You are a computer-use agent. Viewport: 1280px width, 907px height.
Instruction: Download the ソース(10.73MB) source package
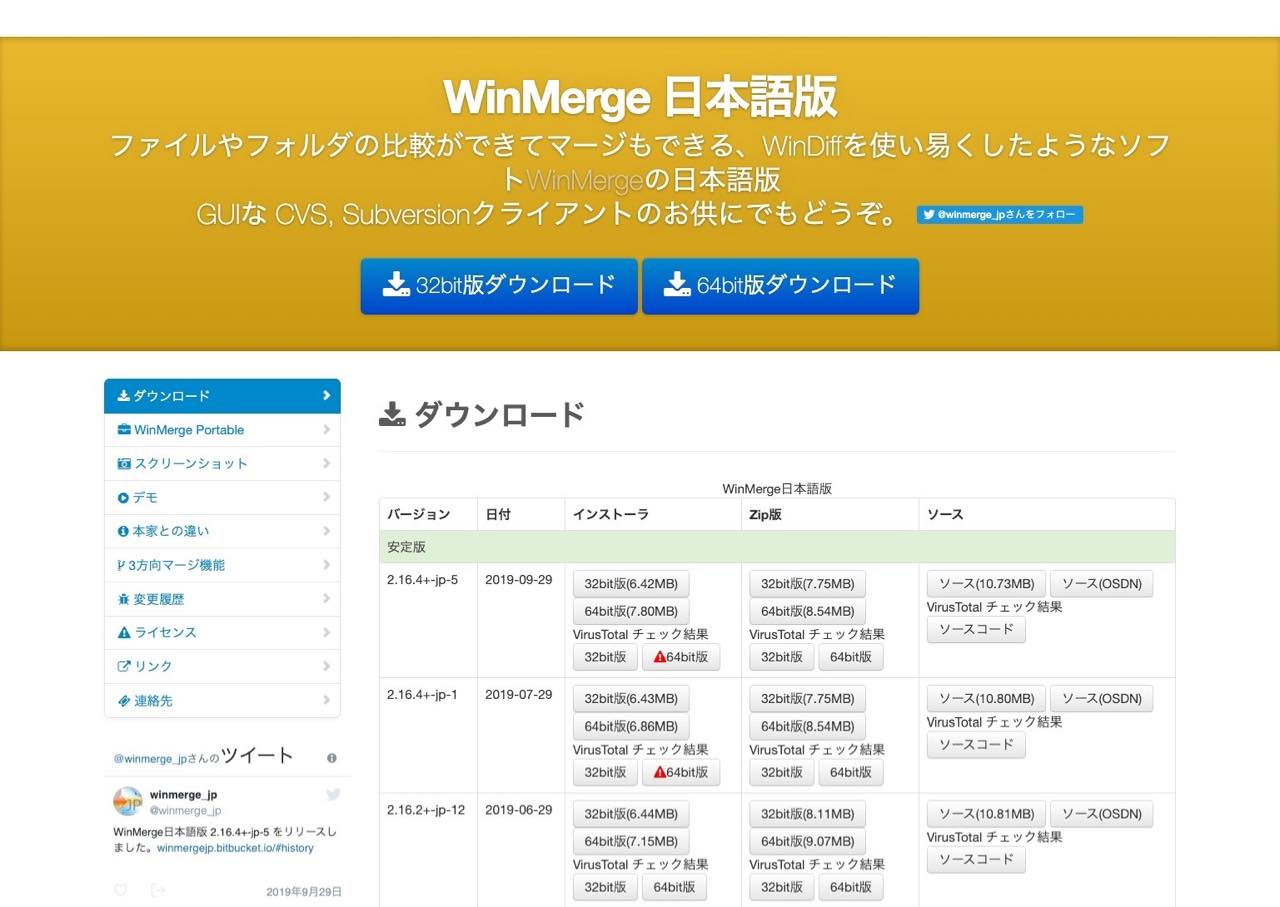(986, 584)
